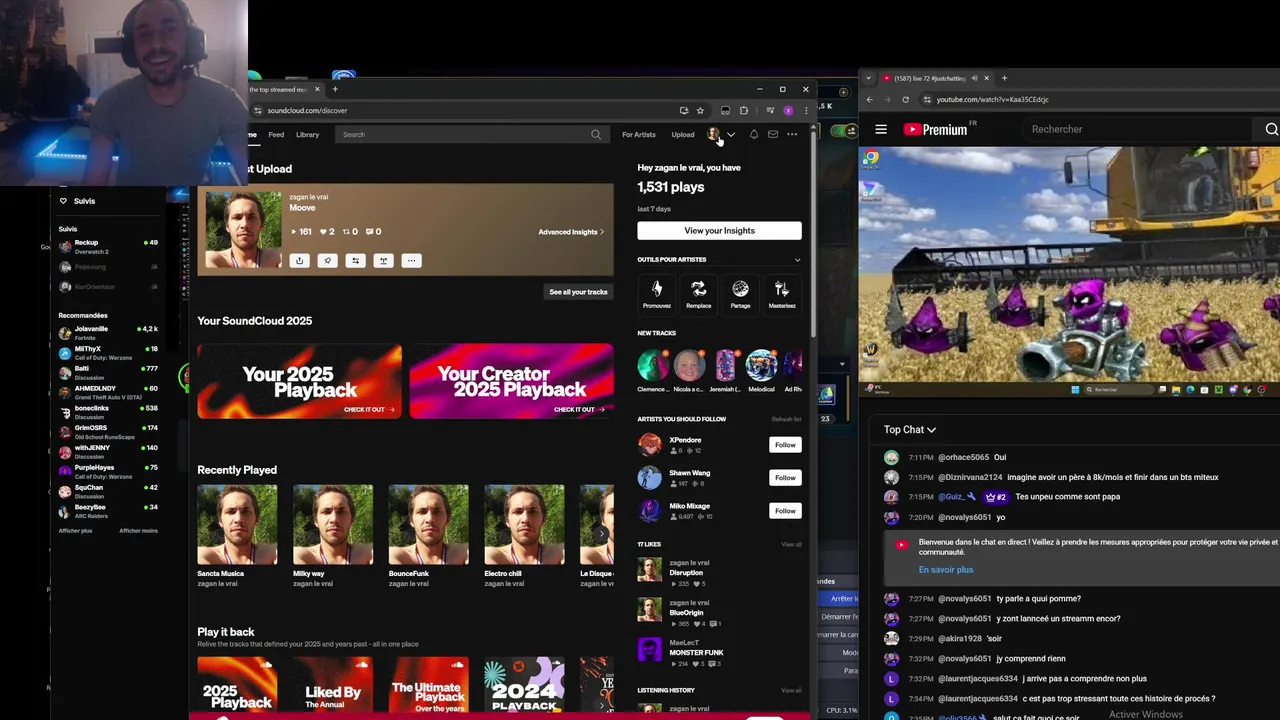
Task: Click View your Insights button
Action: point(719,231)
